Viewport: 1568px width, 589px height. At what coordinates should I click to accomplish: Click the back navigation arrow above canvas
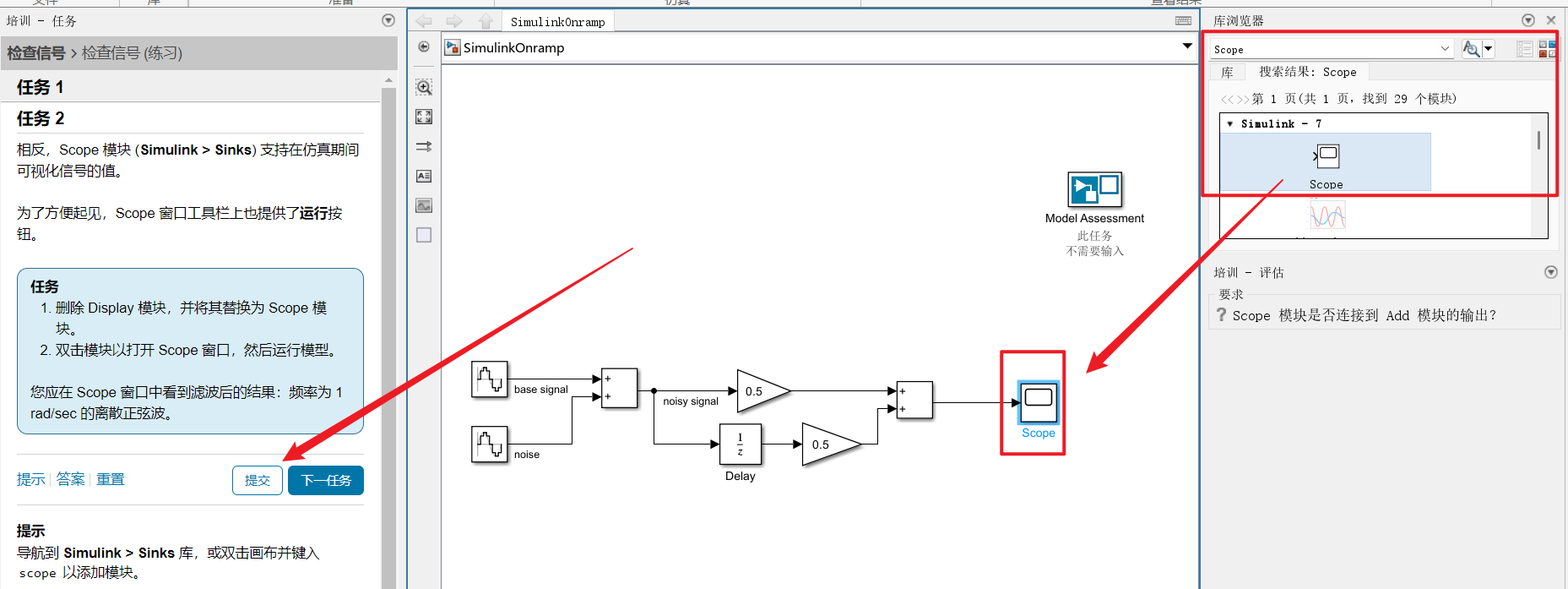pos(424,21)
